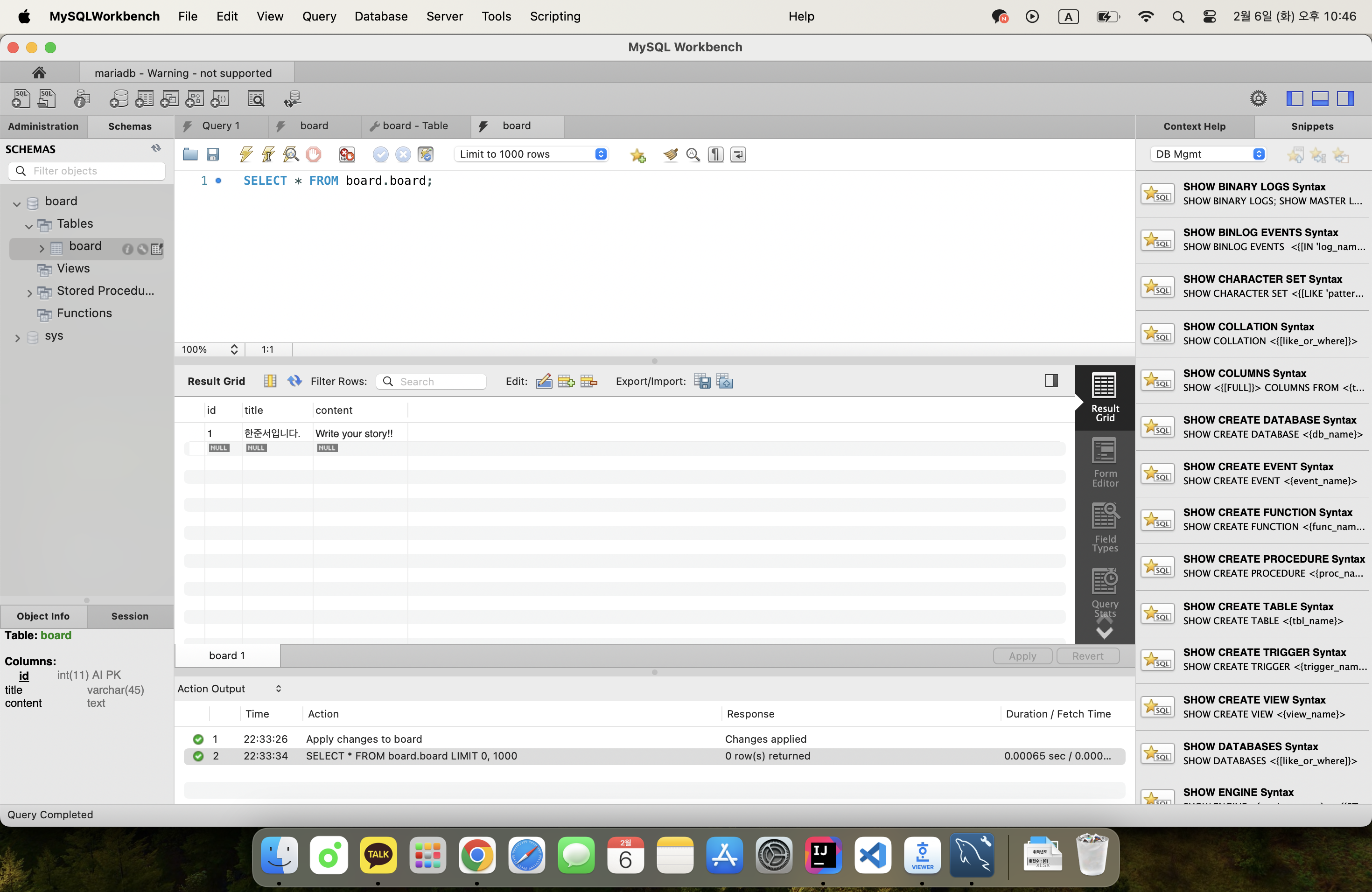Click the refresh schemas icon

coord(156,149)
